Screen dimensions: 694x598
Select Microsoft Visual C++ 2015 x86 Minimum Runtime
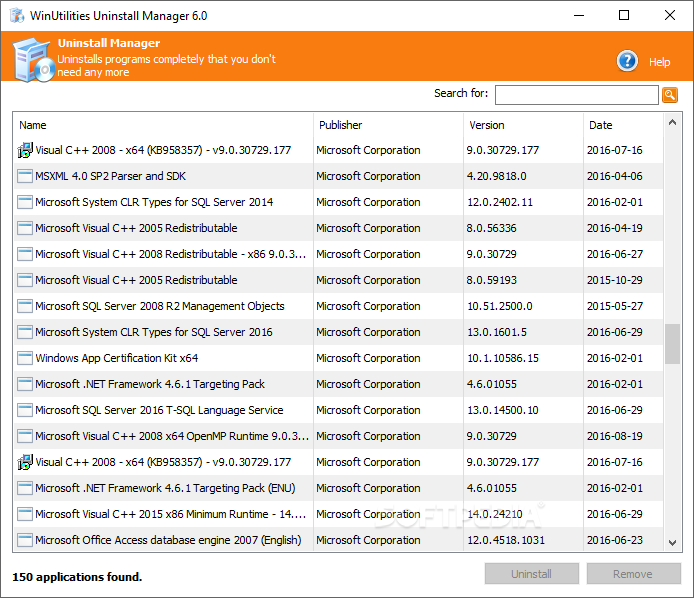click(x=170, y=514)
